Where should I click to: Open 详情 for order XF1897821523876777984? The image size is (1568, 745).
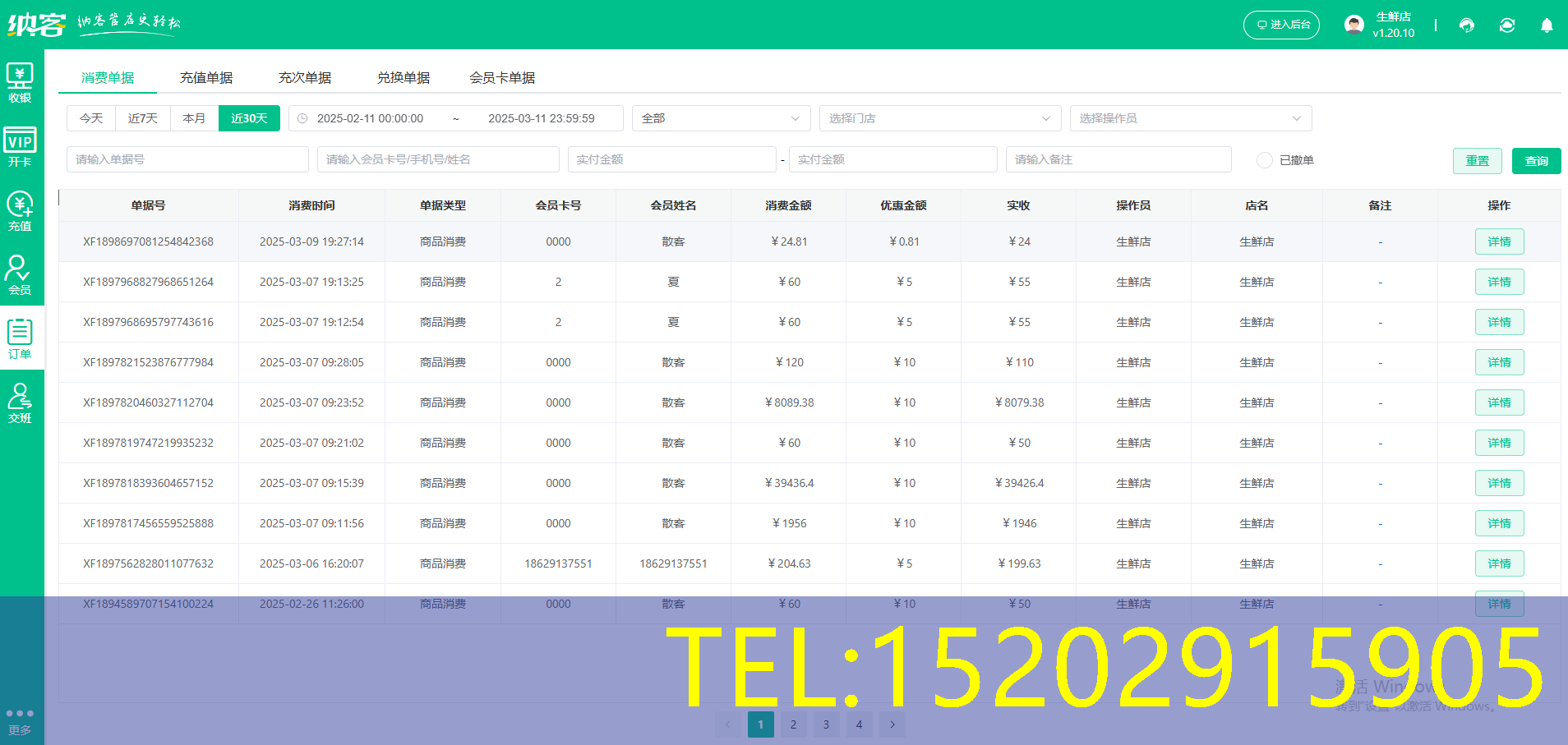tap(1500, 362)
